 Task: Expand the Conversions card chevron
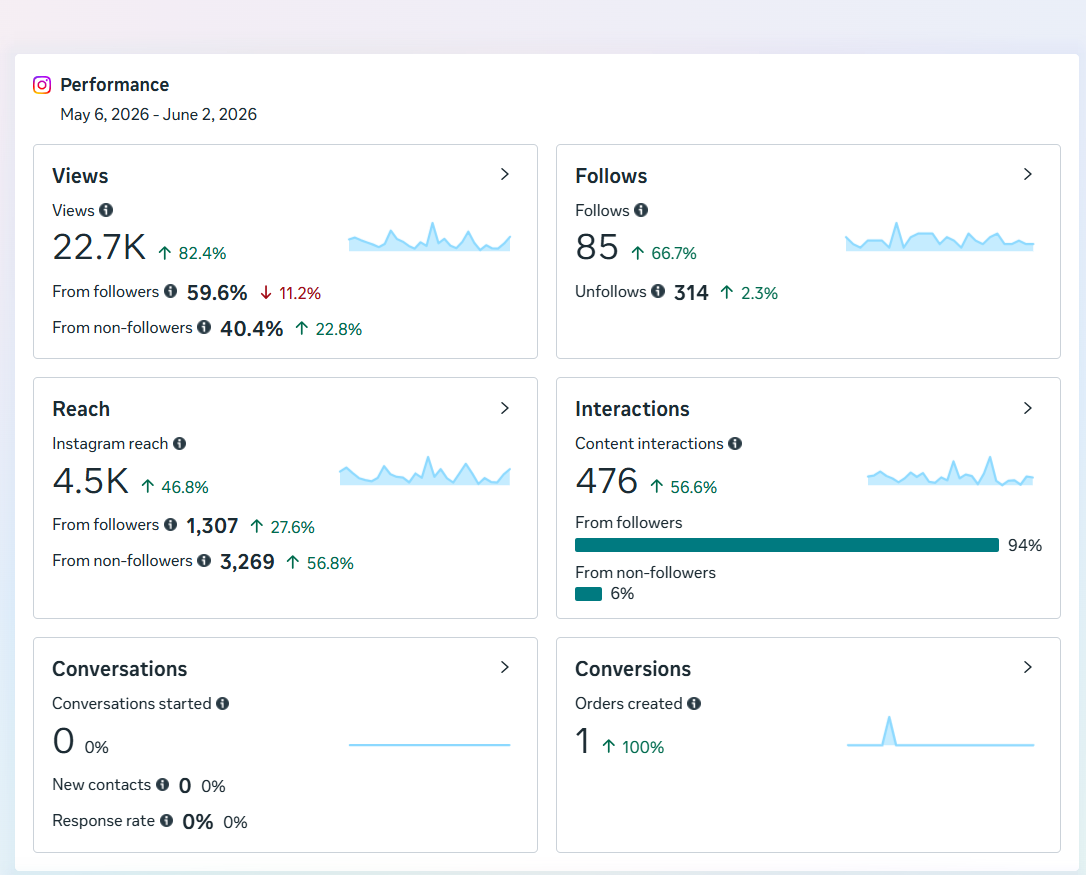pyautogui.click(x=1028, y=667)
